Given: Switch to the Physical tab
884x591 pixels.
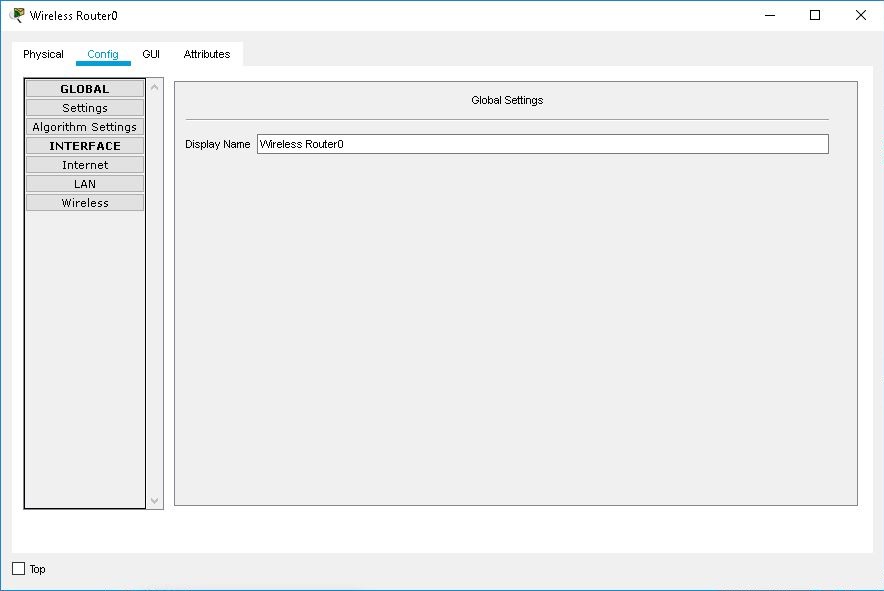Looking at the screenshot, I should click(43, 54).
